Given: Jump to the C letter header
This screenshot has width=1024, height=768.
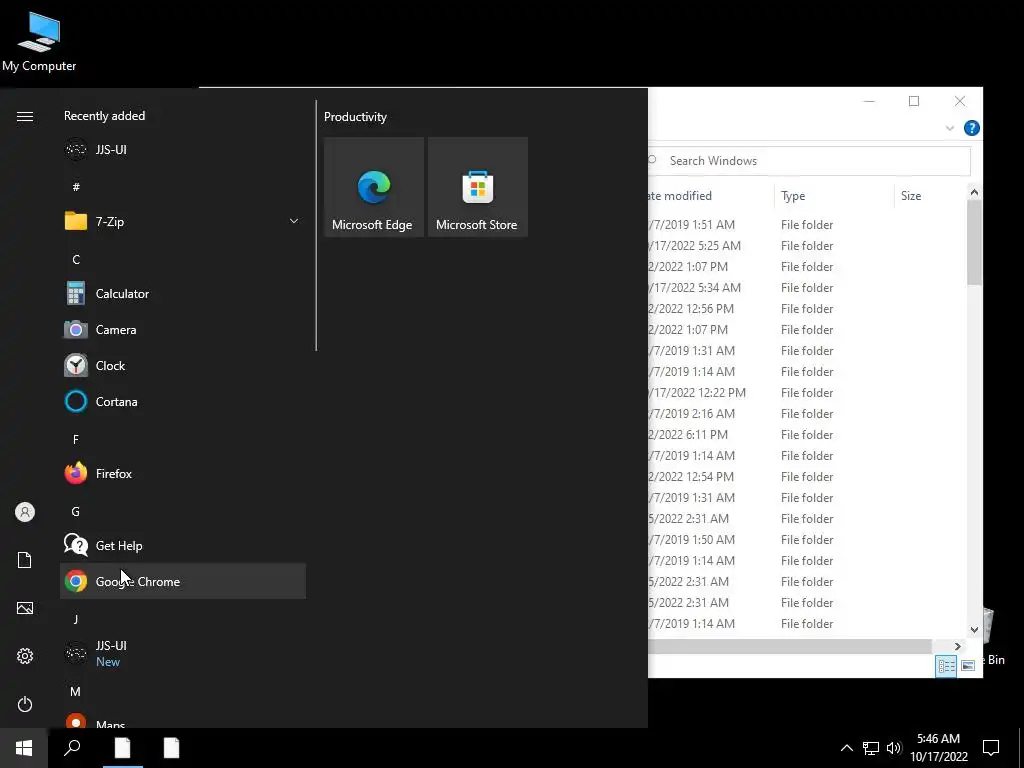Looking at the screenshot, I should tap(76, 259).
